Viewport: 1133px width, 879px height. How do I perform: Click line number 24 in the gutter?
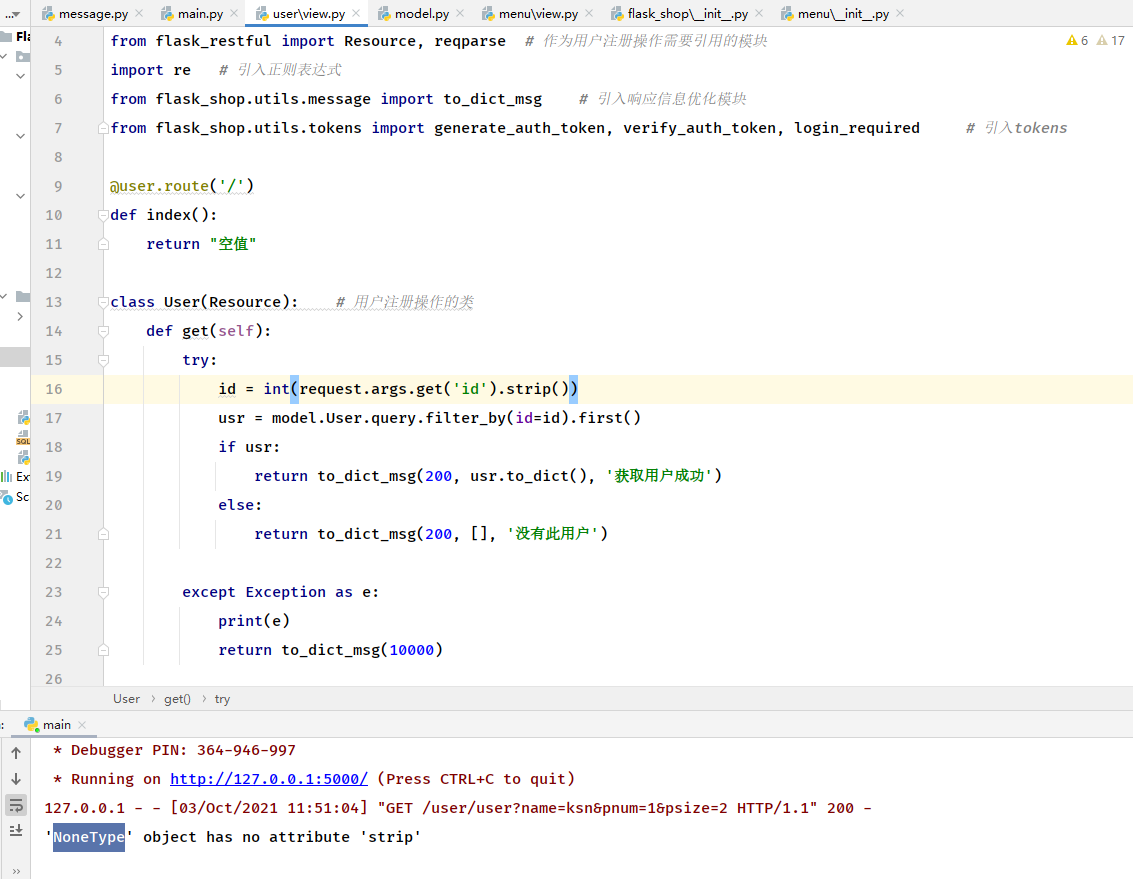pos(54,621)
